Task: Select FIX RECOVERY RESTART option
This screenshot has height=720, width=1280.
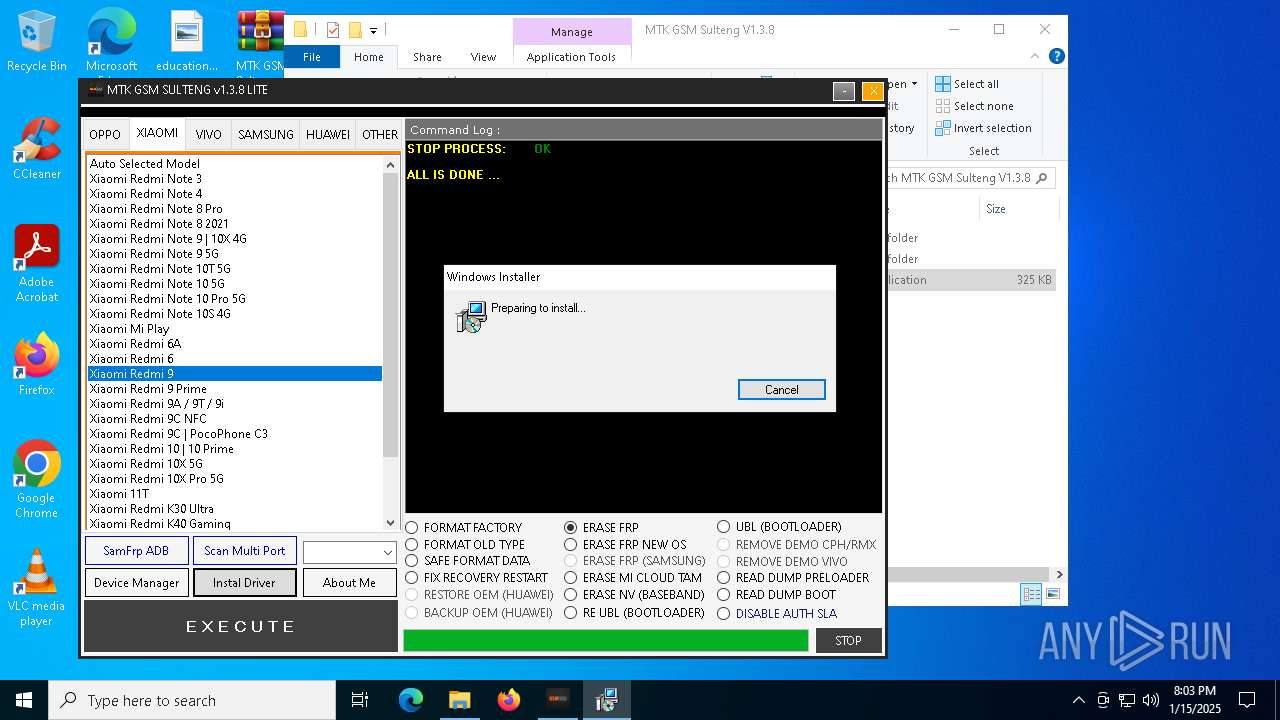Action: [477, 578]
